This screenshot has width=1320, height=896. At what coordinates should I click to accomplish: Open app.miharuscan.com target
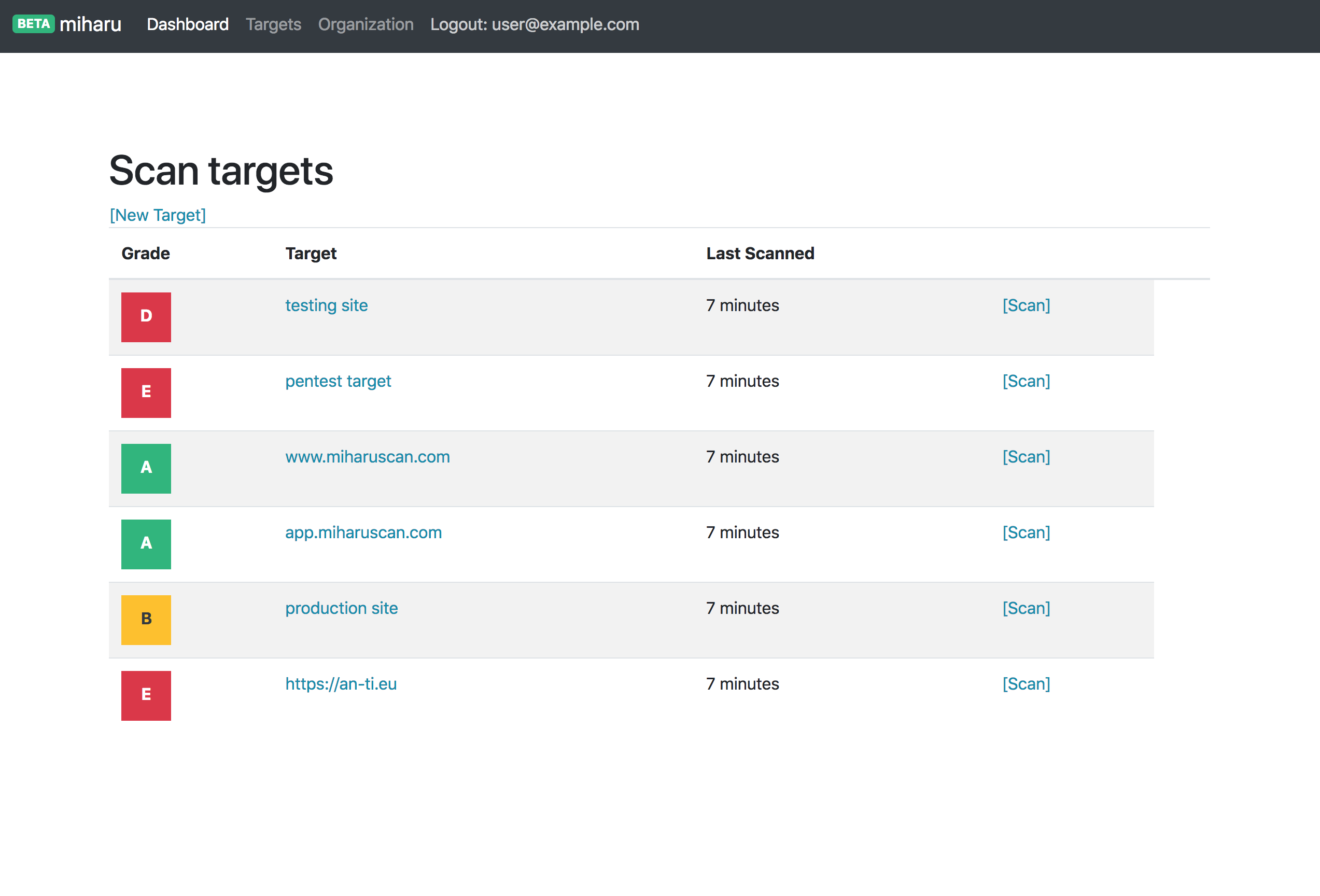tap(363, 533)
